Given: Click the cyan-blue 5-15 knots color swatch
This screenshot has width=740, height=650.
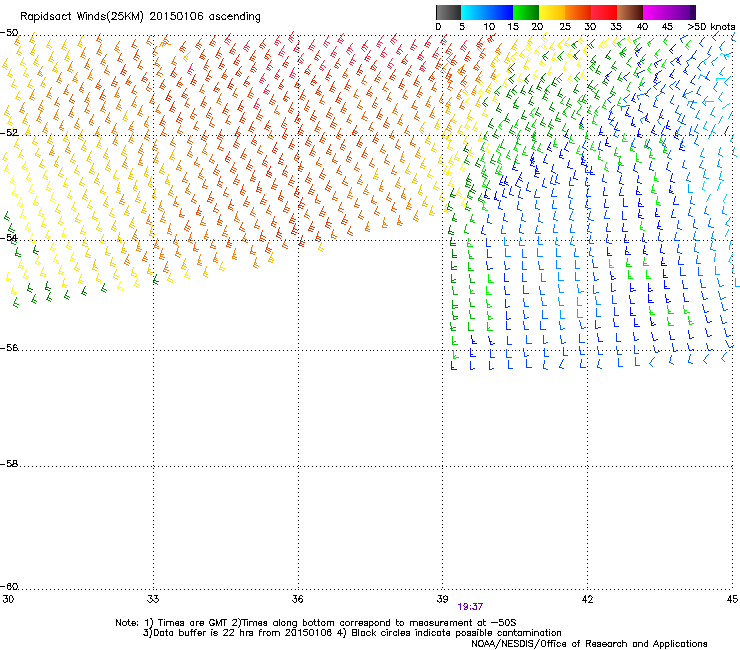Looking at the screenshot, I should (x=487, y=12).
